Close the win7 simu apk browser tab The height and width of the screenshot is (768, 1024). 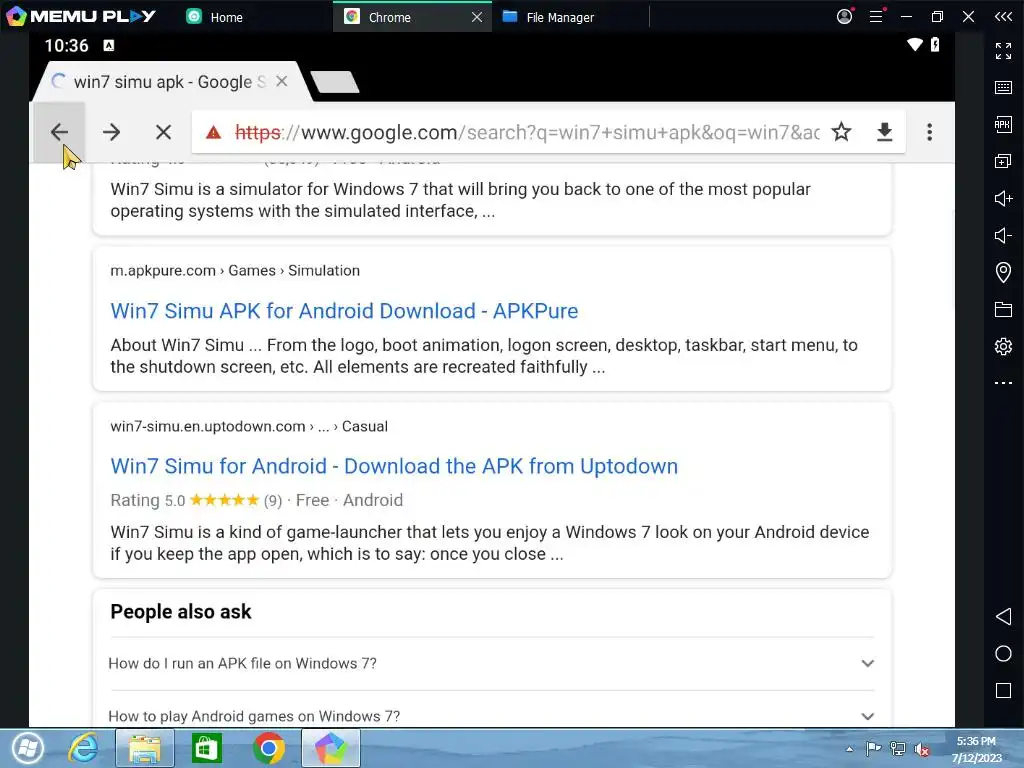click(281, 82)
